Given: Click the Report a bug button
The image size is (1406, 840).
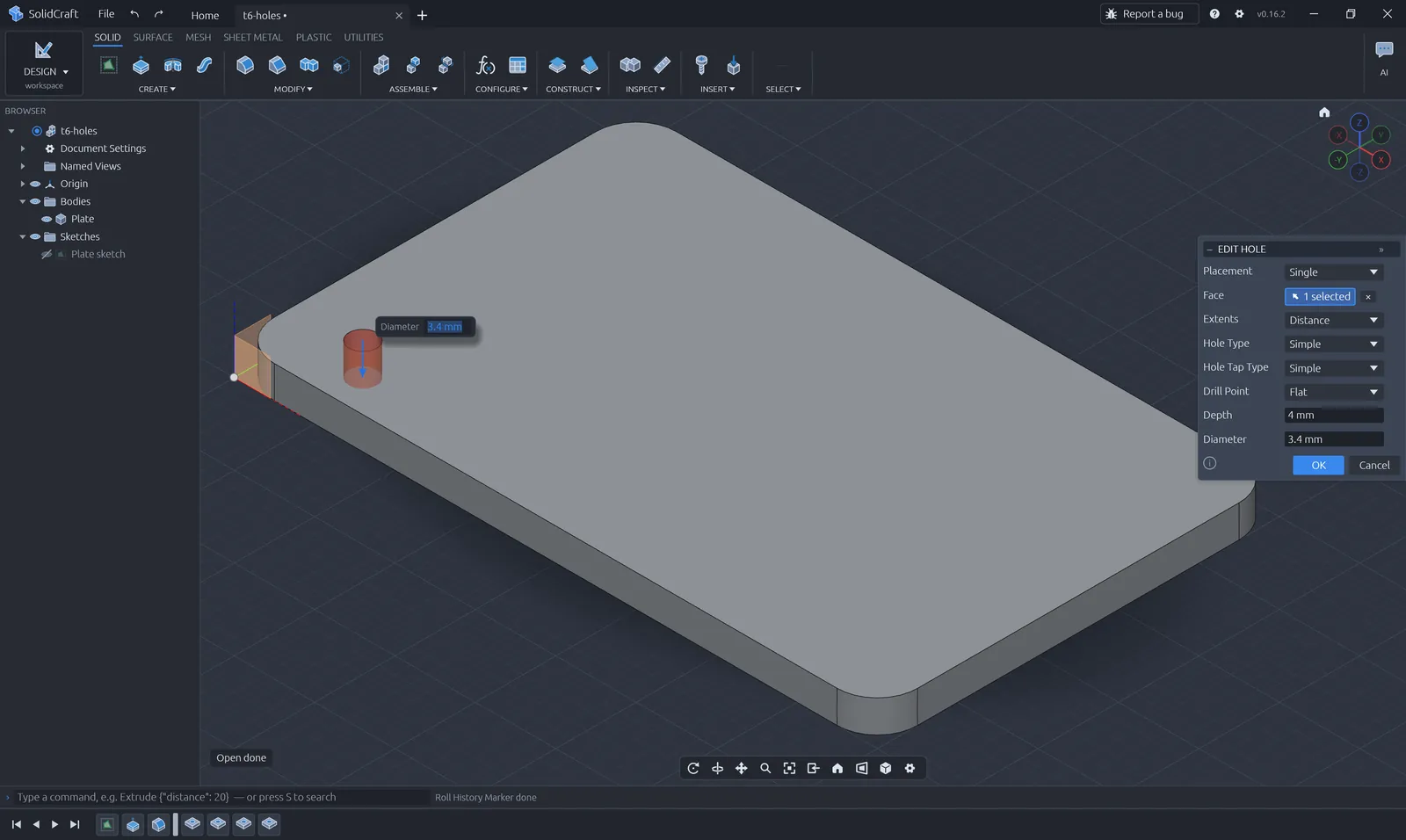Looking at the screenshot, I should pos(1149,14).
